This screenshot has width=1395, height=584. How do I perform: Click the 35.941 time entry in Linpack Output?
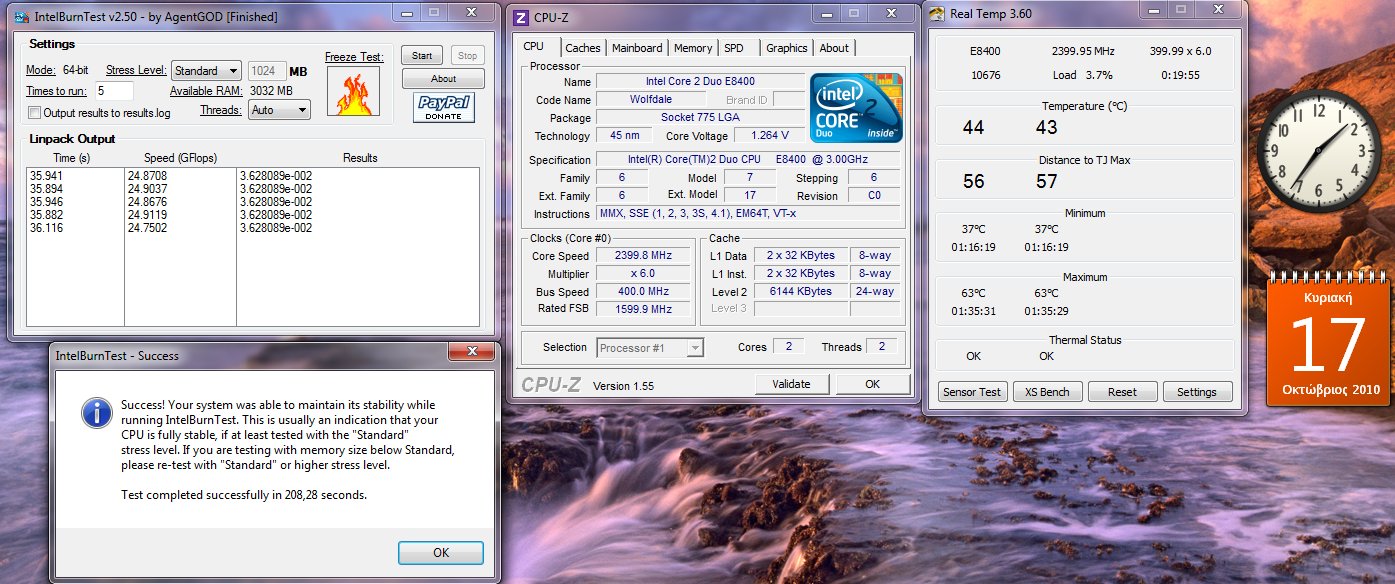pyautogui.click(x=46, y=176)
